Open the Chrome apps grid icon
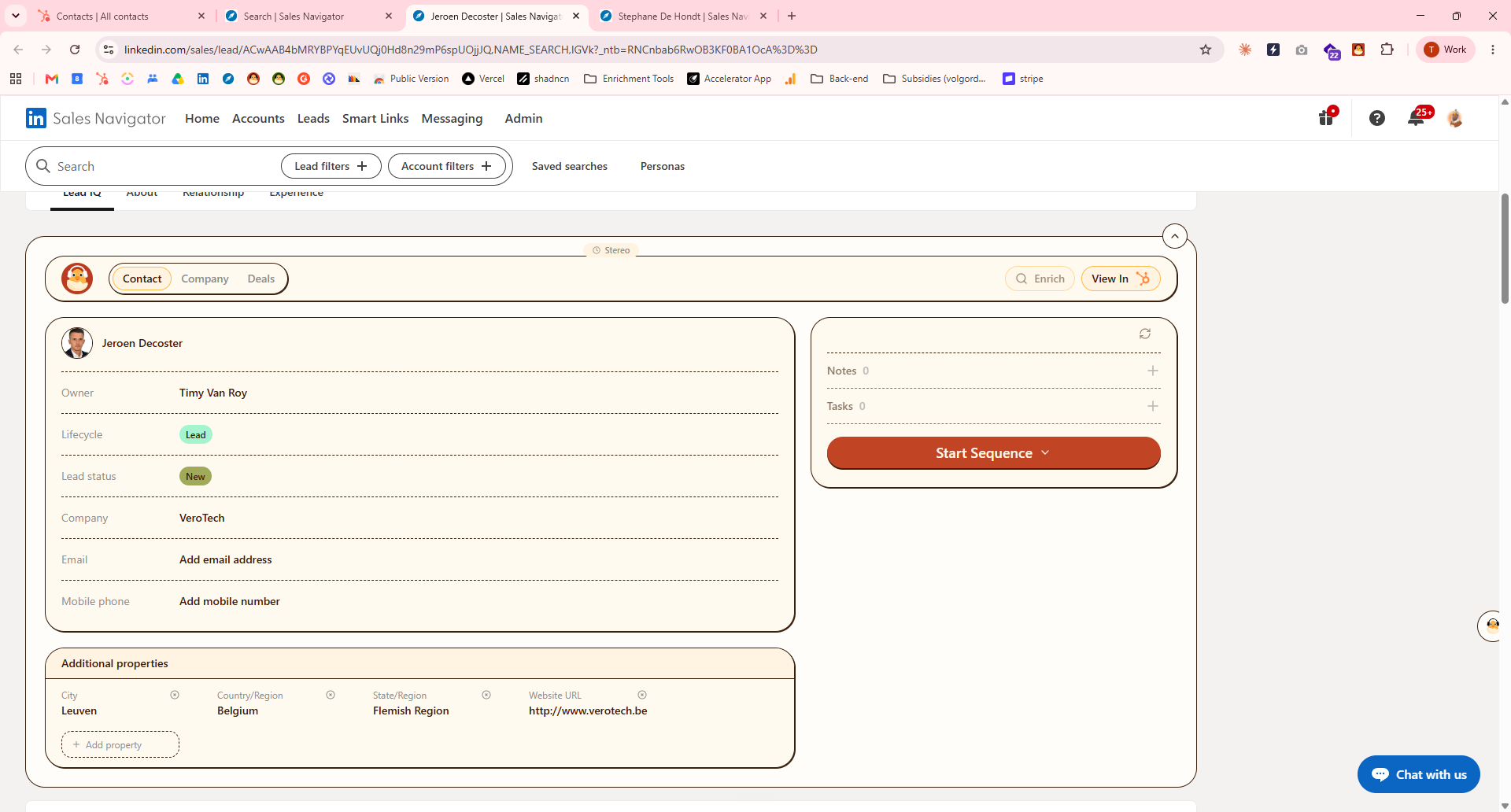 click(16, 79)
